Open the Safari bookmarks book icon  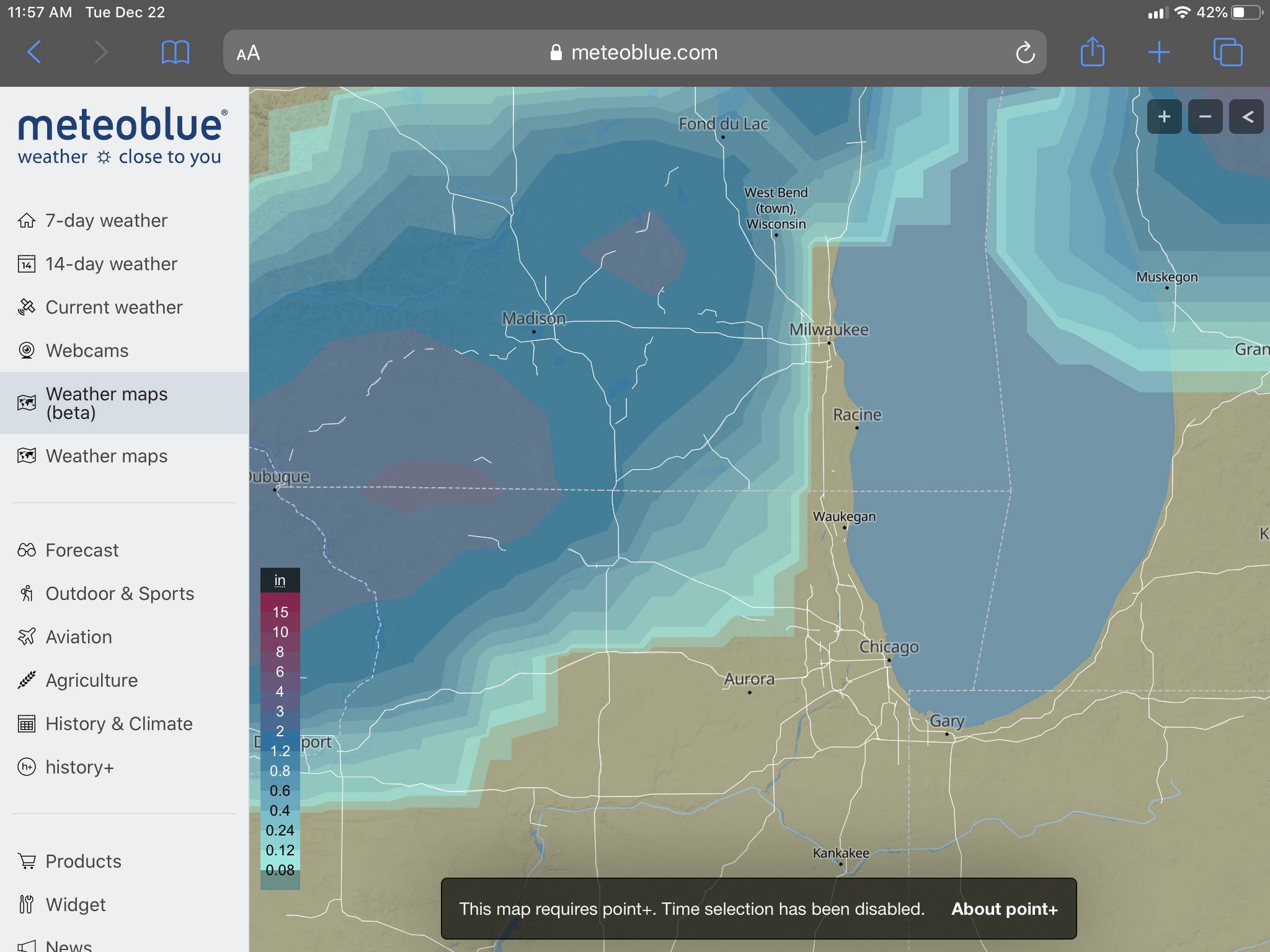tap(175, 52)
